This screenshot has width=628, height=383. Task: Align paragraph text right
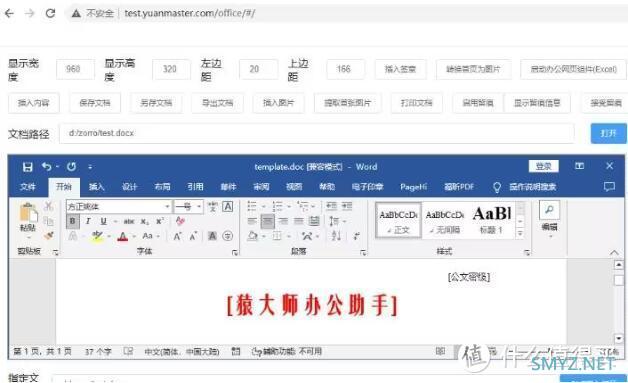tap(283, 221)
